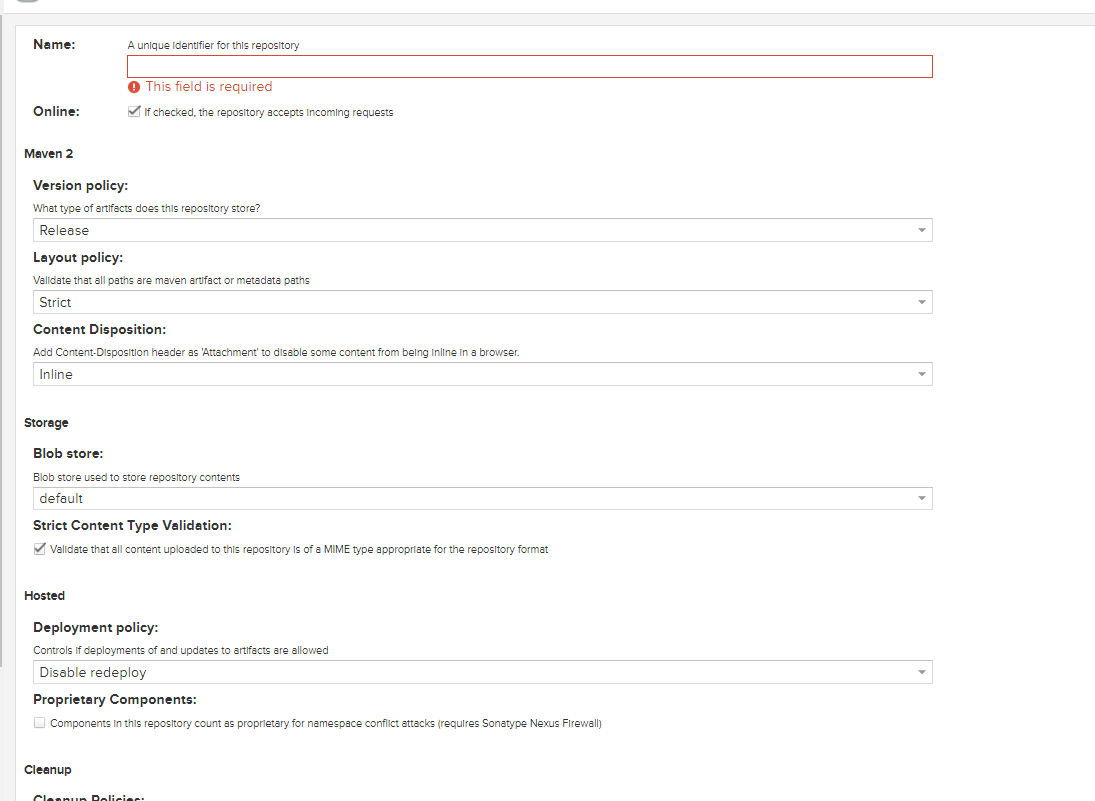Click the Version policy dropdown arrow

coord(921,230)
